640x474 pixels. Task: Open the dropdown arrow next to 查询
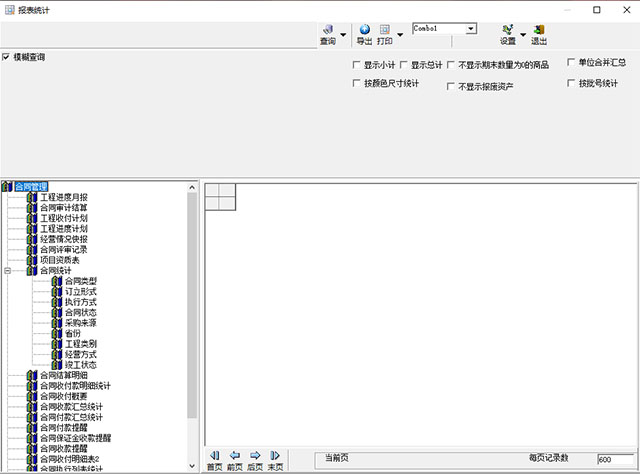pyautogui.click(x=343, y=35)
